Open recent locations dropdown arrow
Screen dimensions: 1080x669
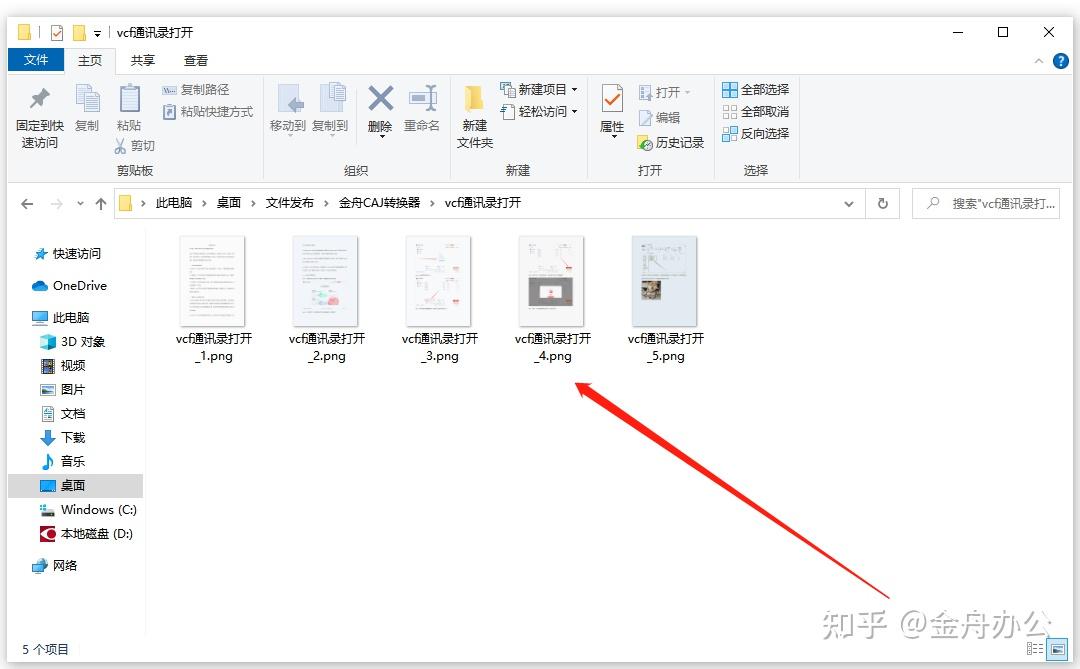[81, 204]
